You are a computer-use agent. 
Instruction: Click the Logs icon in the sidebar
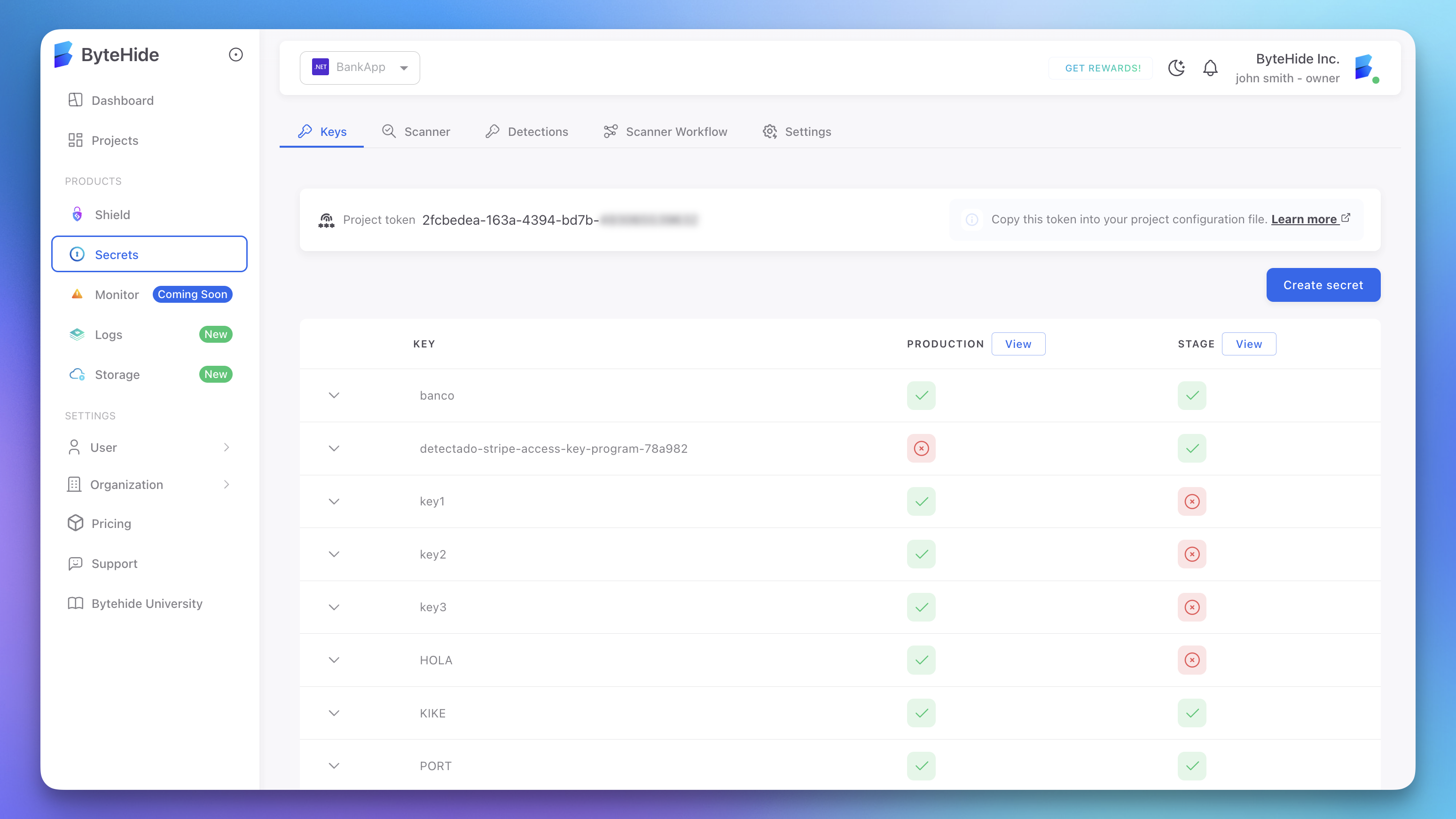point(76,334)
